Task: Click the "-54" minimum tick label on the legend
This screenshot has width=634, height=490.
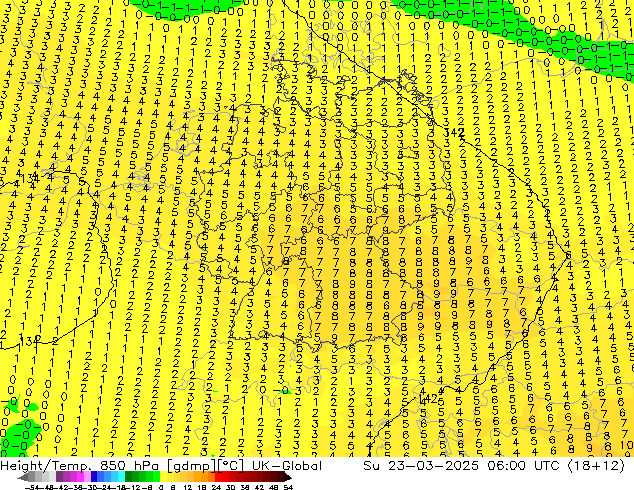Action: [32, 487]
